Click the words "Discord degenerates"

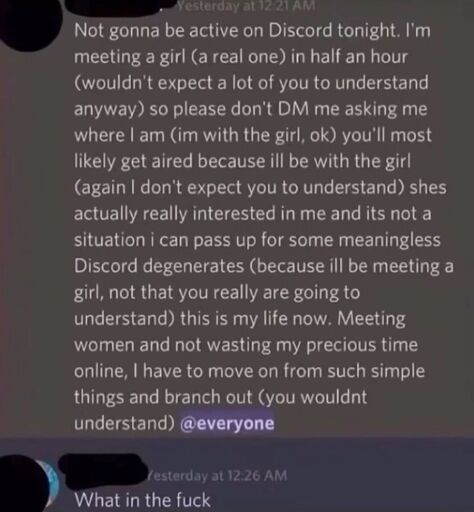pos(159,267)
